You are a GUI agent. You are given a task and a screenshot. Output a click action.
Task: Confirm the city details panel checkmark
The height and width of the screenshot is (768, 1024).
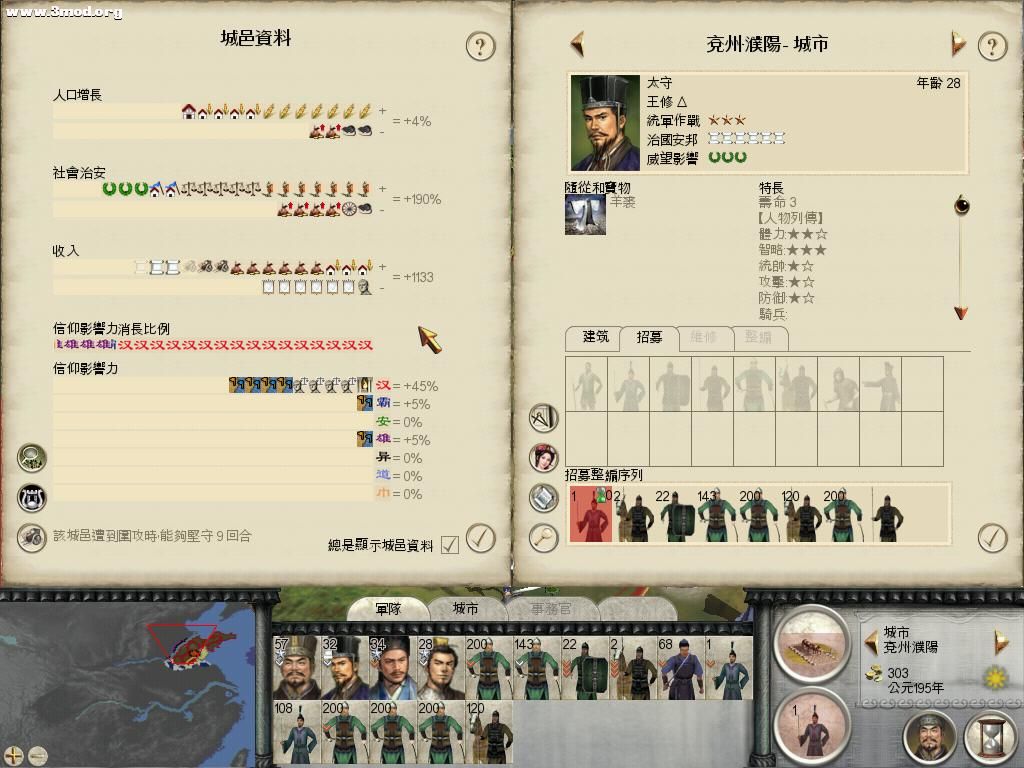(481, 538)
